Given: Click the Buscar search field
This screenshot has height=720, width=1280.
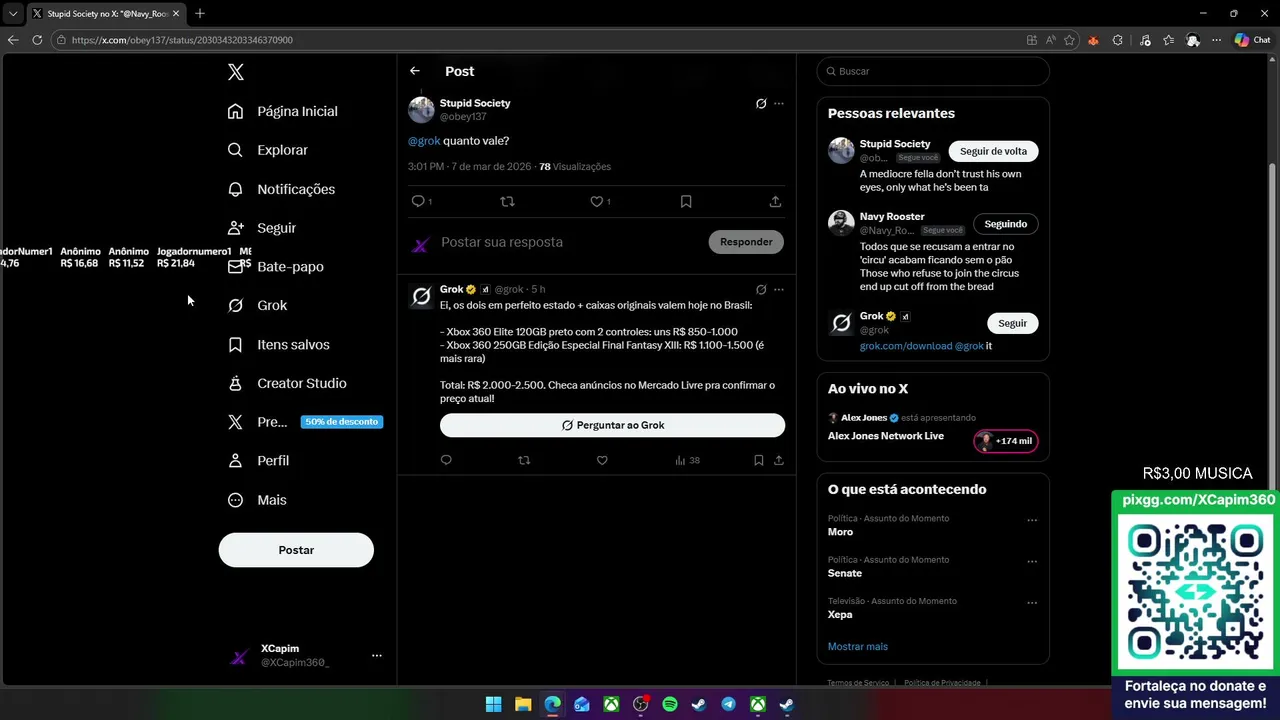Looking at the screenshot, I should coord(933,71).
